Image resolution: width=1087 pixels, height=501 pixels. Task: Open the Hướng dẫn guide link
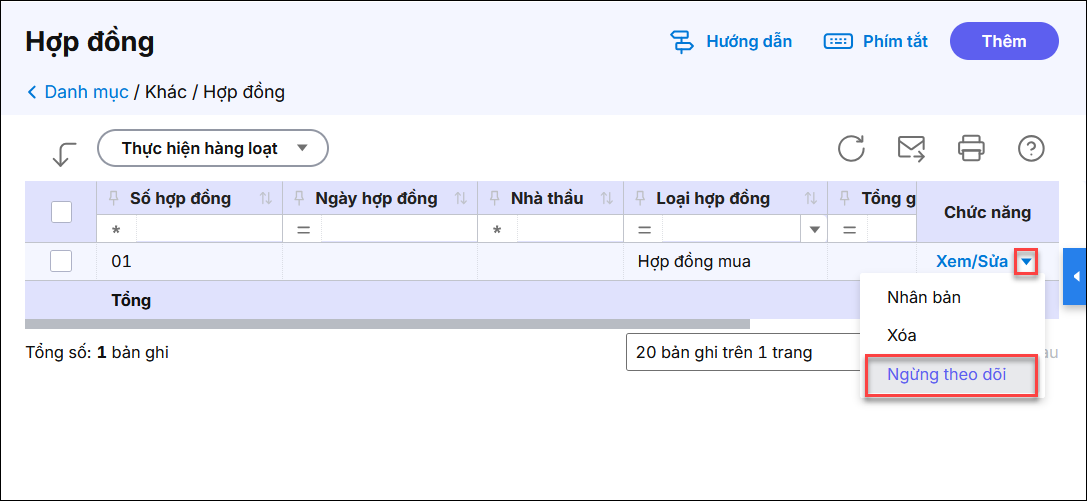coord(731,41)
